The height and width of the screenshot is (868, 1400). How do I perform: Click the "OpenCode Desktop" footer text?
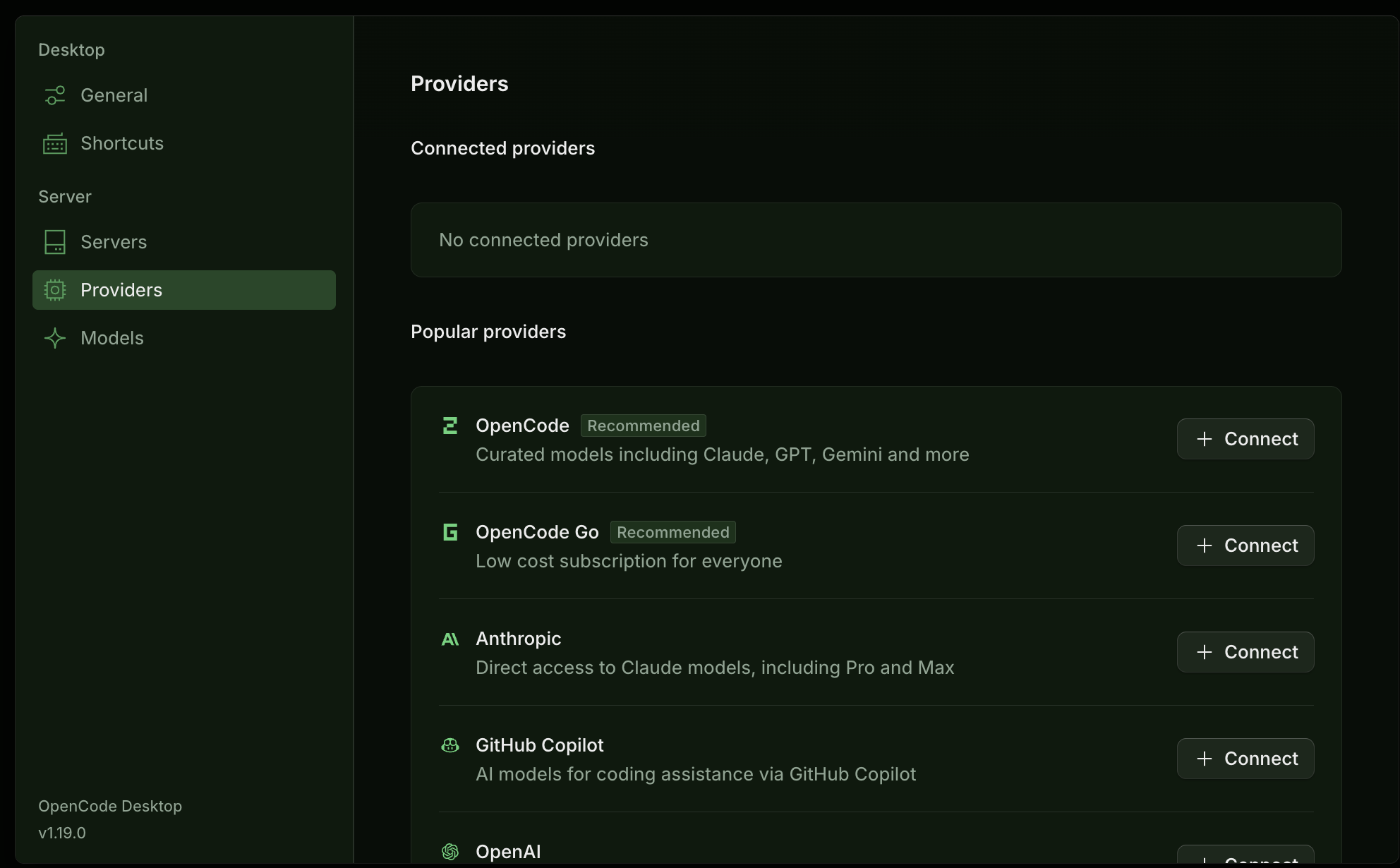[x=110, y=806]
